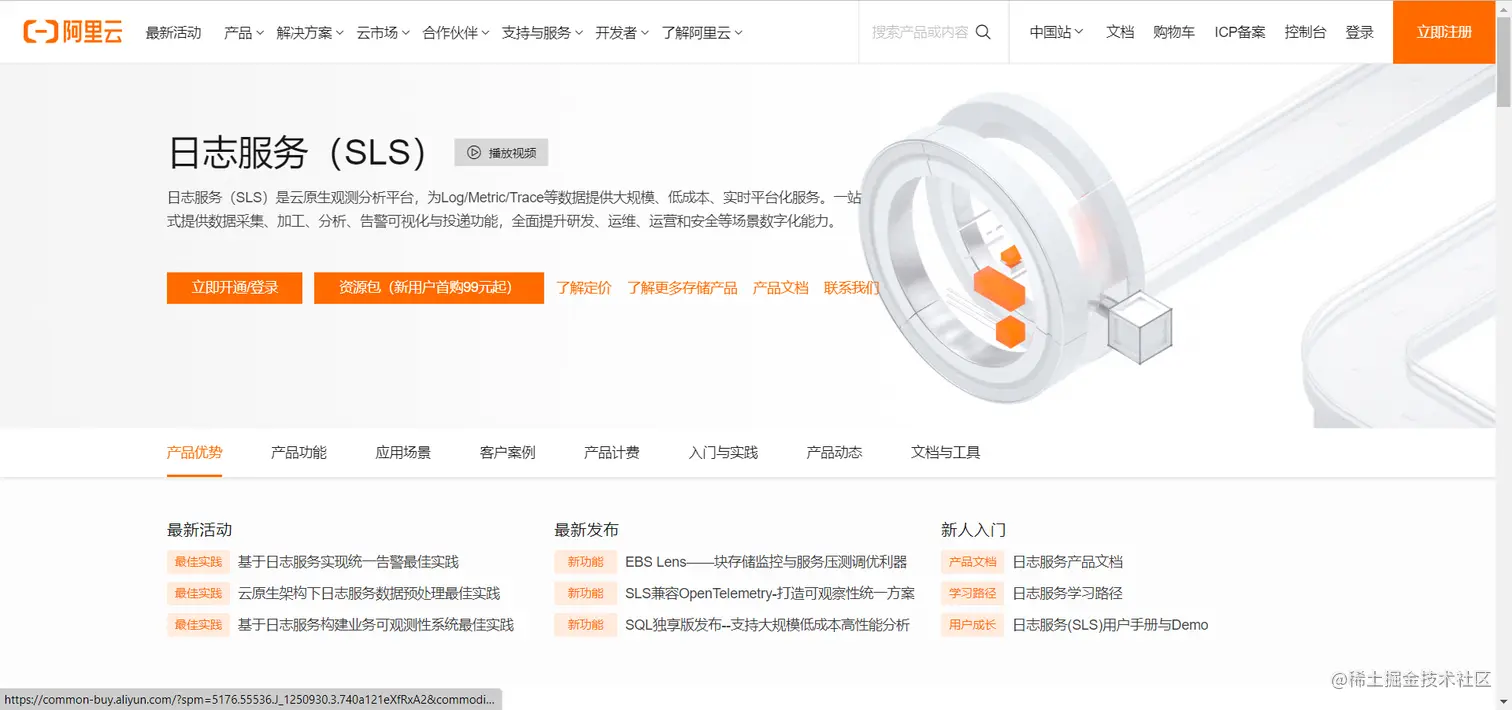Image resolution: width=1512 pixels, height=710 pixels.
Task: Select the 产品优势 tab
Action: coord(194,452)
